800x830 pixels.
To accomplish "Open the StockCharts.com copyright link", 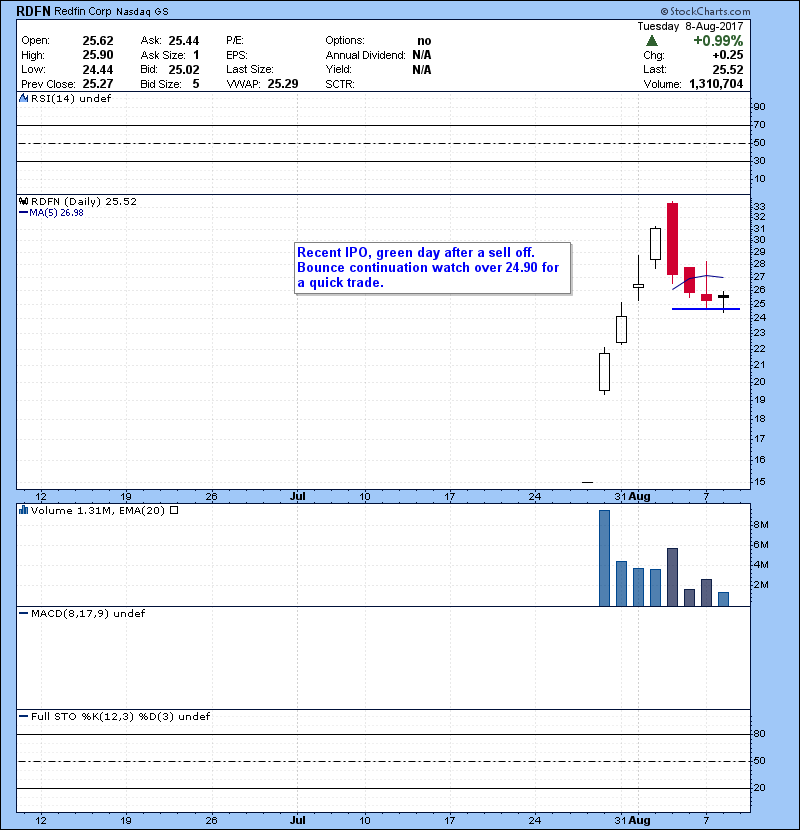I will coord(705,11).
